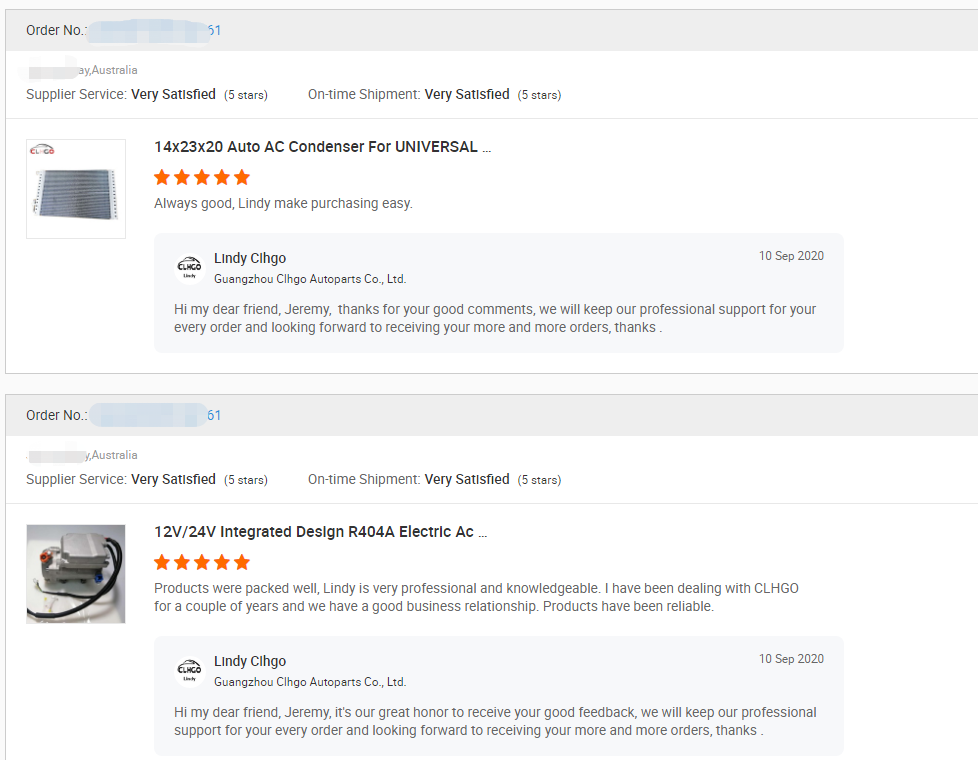Click the Lindy Clhgo name in the condenser review reply

click(x=250, y=259)
